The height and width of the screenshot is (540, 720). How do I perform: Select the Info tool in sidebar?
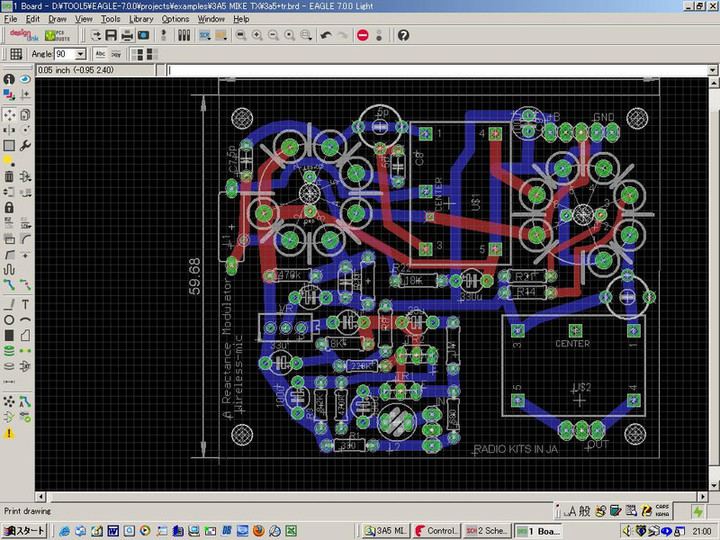tap(9, 79)
